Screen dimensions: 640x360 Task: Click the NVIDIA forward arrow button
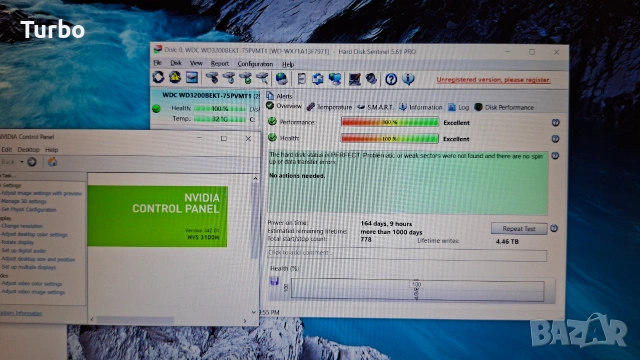click(32, 162)
